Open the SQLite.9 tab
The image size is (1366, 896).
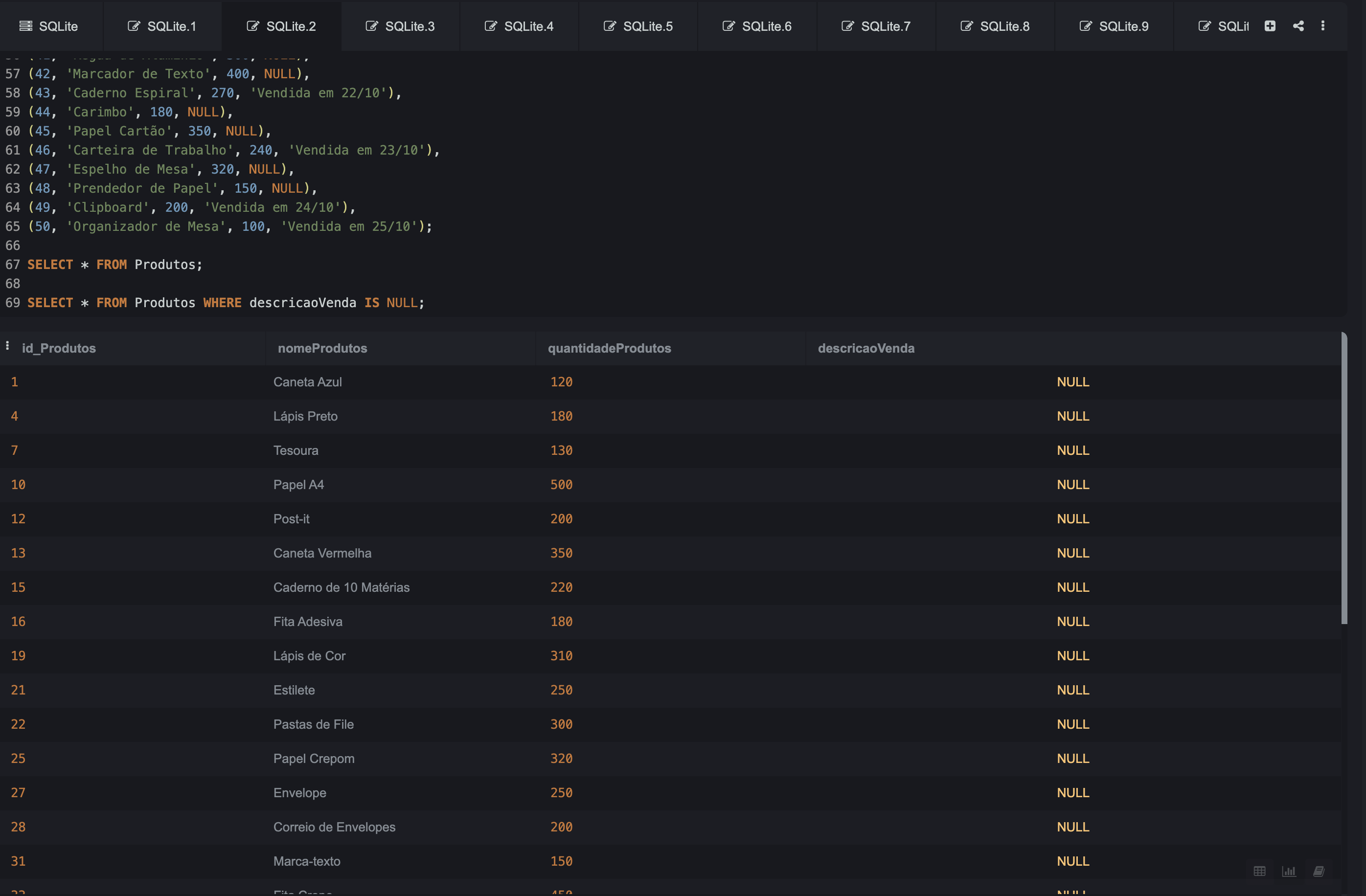click(x=1114, y=26)
